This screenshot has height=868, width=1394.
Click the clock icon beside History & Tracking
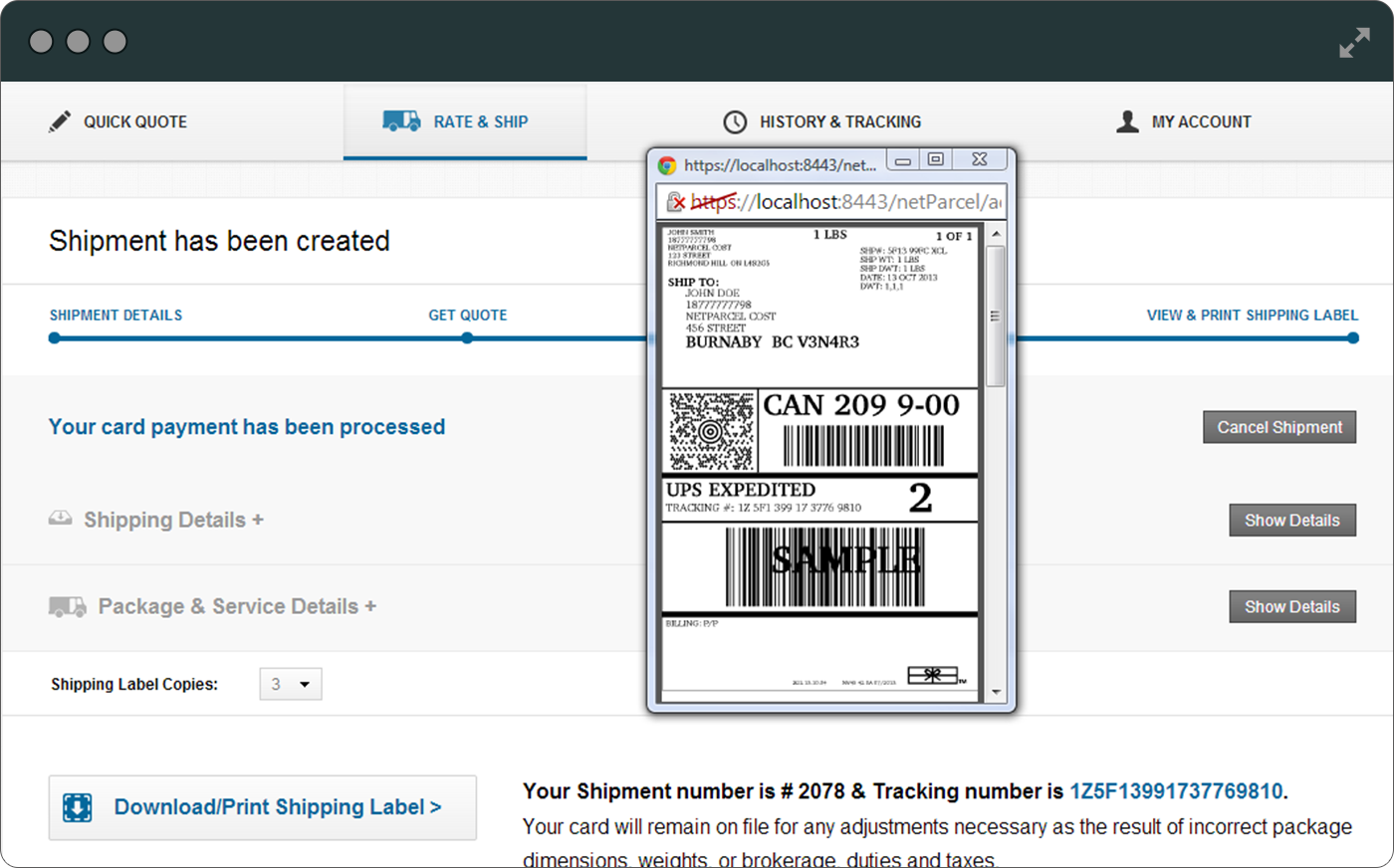click(x=735, y=121)
